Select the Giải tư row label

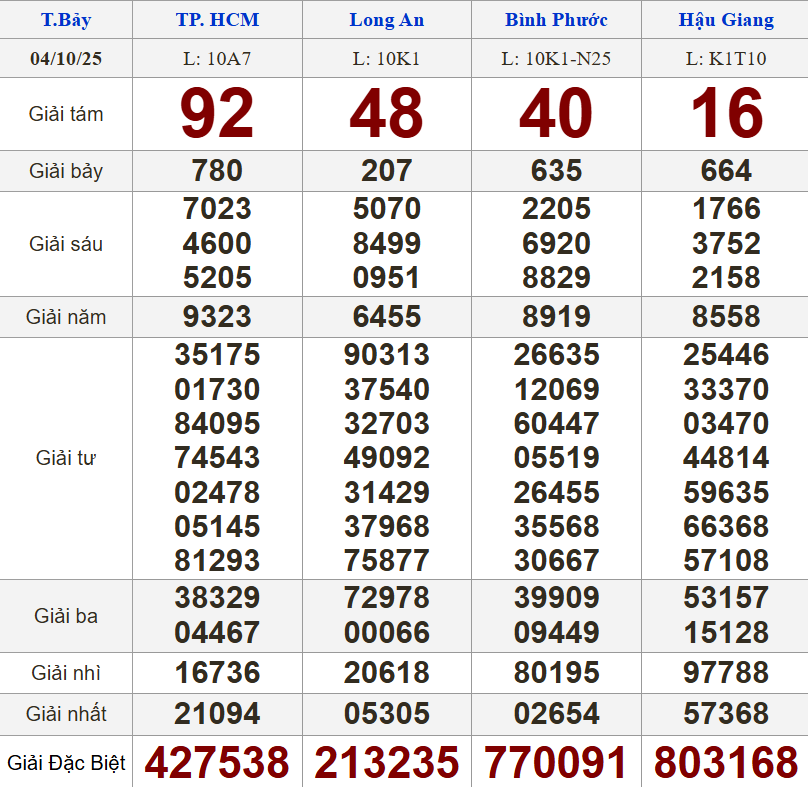click(x=66, y=458)
